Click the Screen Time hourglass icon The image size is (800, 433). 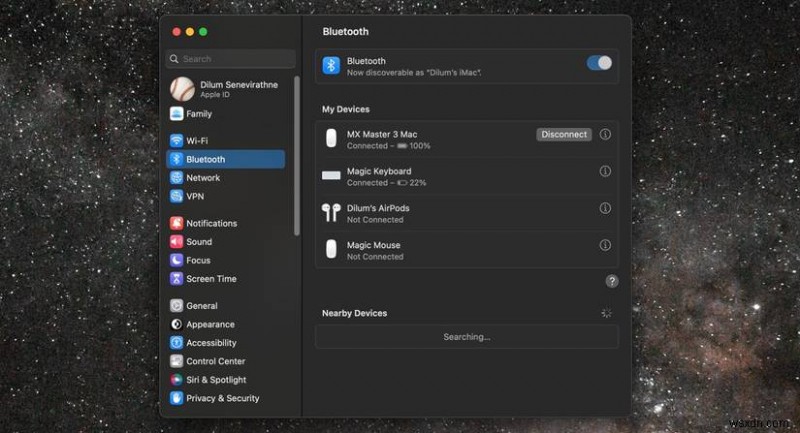point(177,278)
